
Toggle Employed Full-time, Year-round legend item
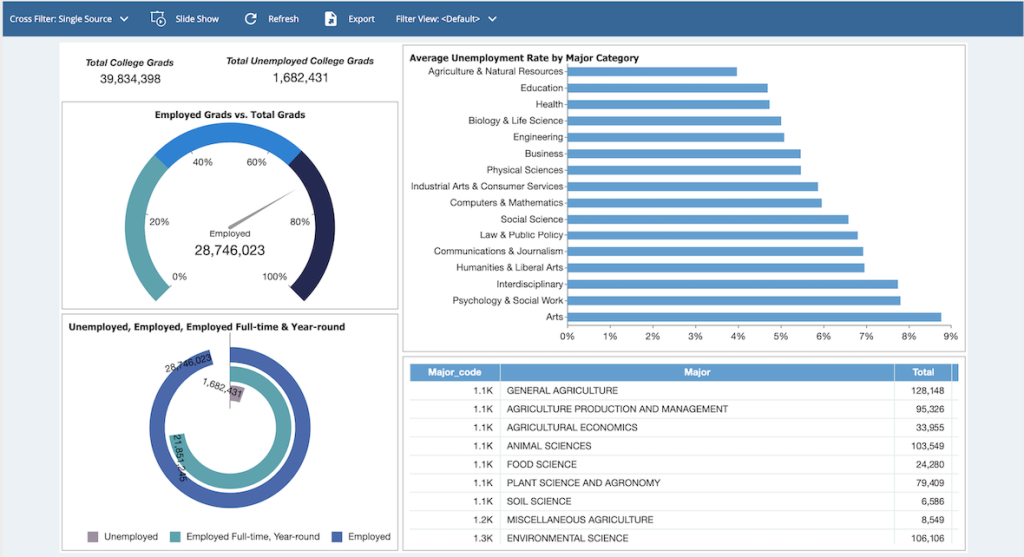[x=178, y=537]
